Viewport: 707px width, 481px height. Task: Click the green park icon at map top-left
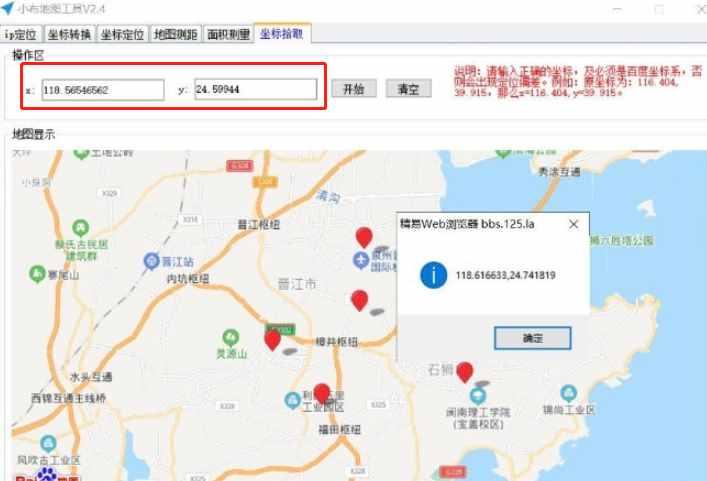pyautogui.click(x=81, y=154)
